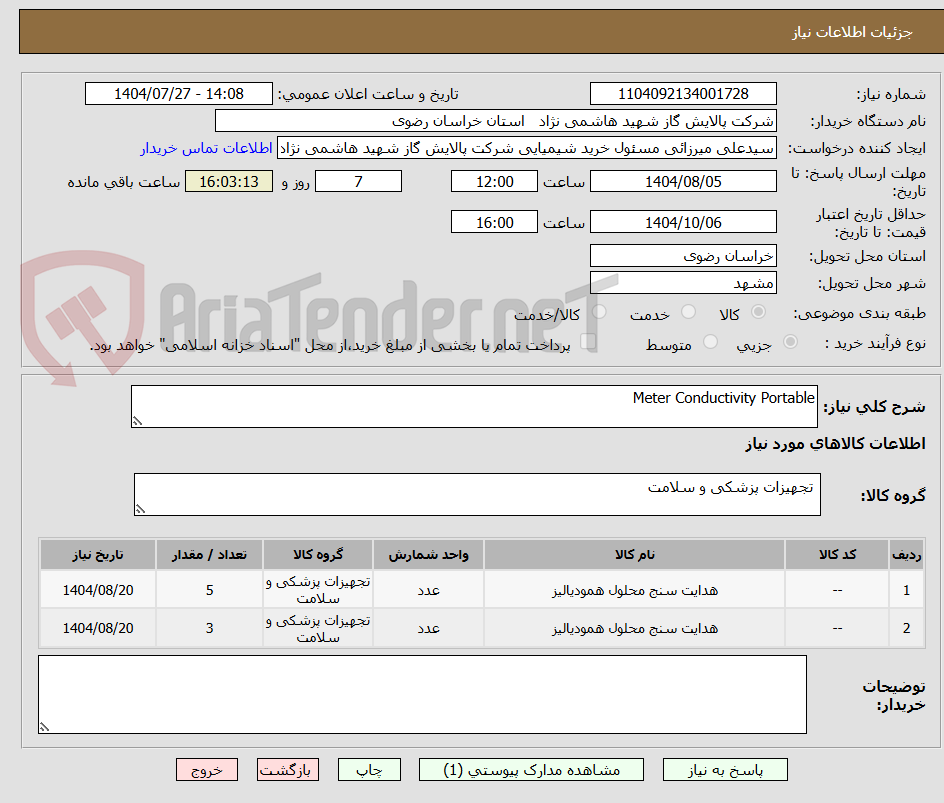Select the متوسط purchase type radio
The width and height of the screenshot is (944, 803).
[x=710, y=342]
